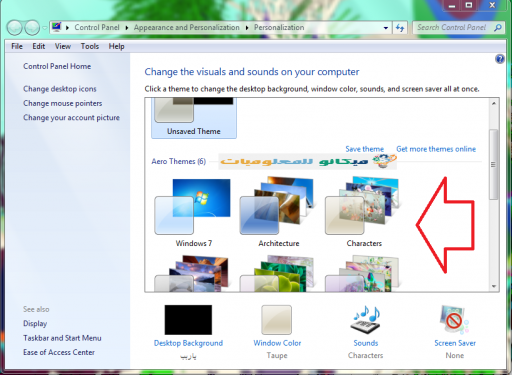Viewport: 512px width, 375px height.
Task: Click the Save theme link
Action: (x=364, y=149)
